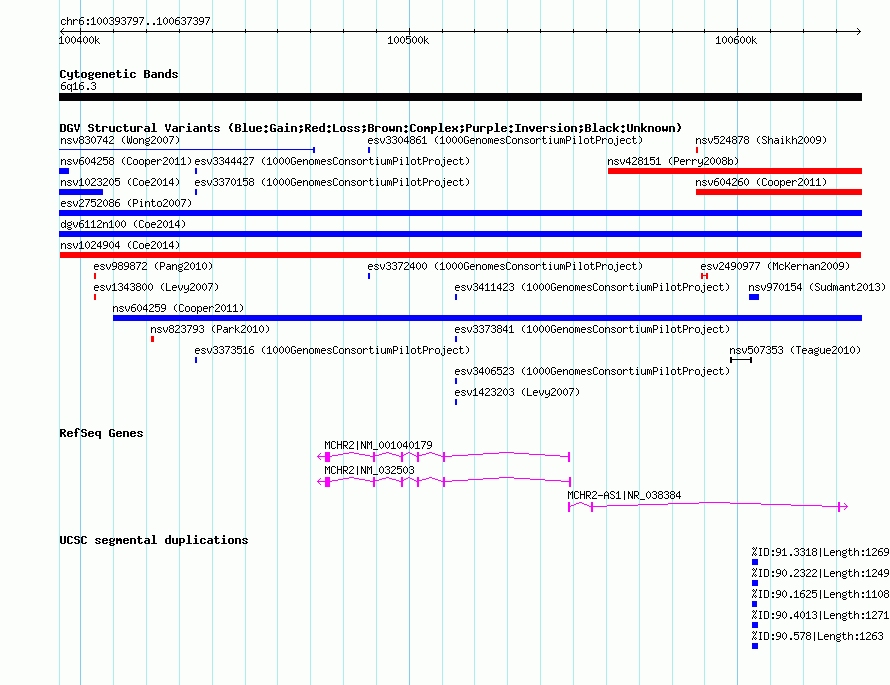This screenshot has width=890, height=685.
Task: Select segmental duplication %ID:91.3318 label
Action: [820, 552]
